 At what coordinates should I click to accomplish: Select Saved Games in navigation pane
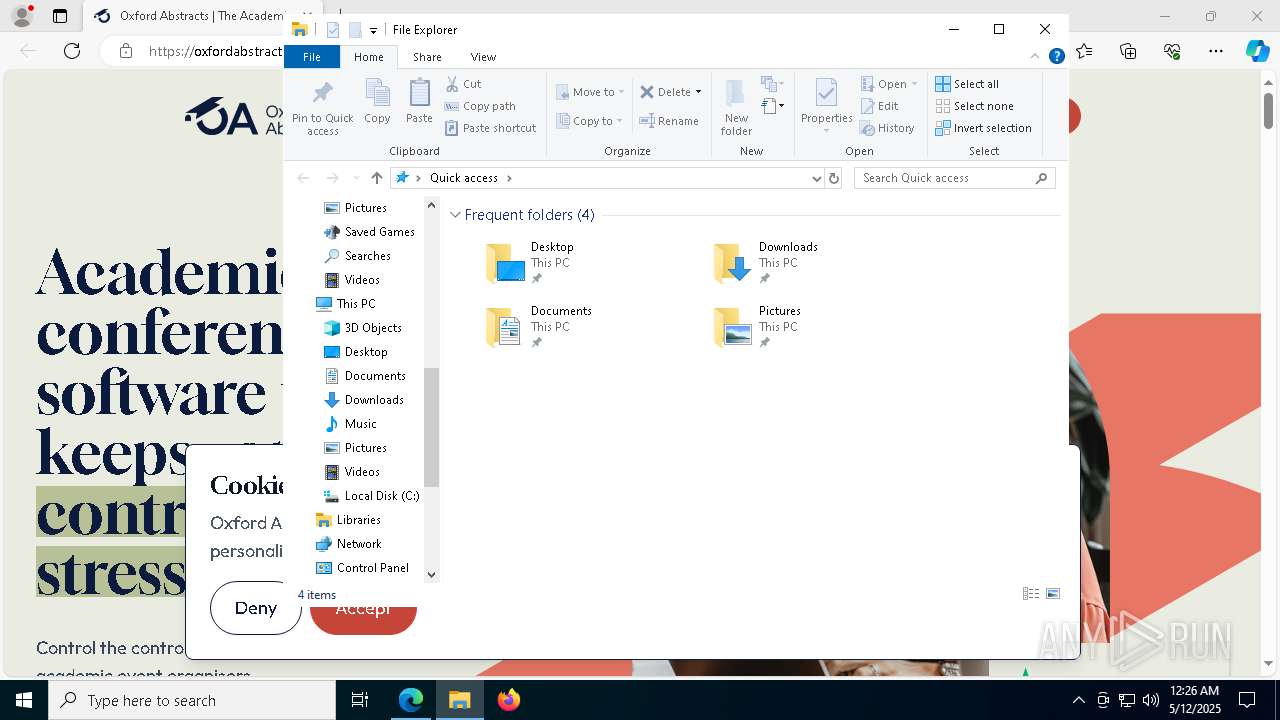pos(369,232)
